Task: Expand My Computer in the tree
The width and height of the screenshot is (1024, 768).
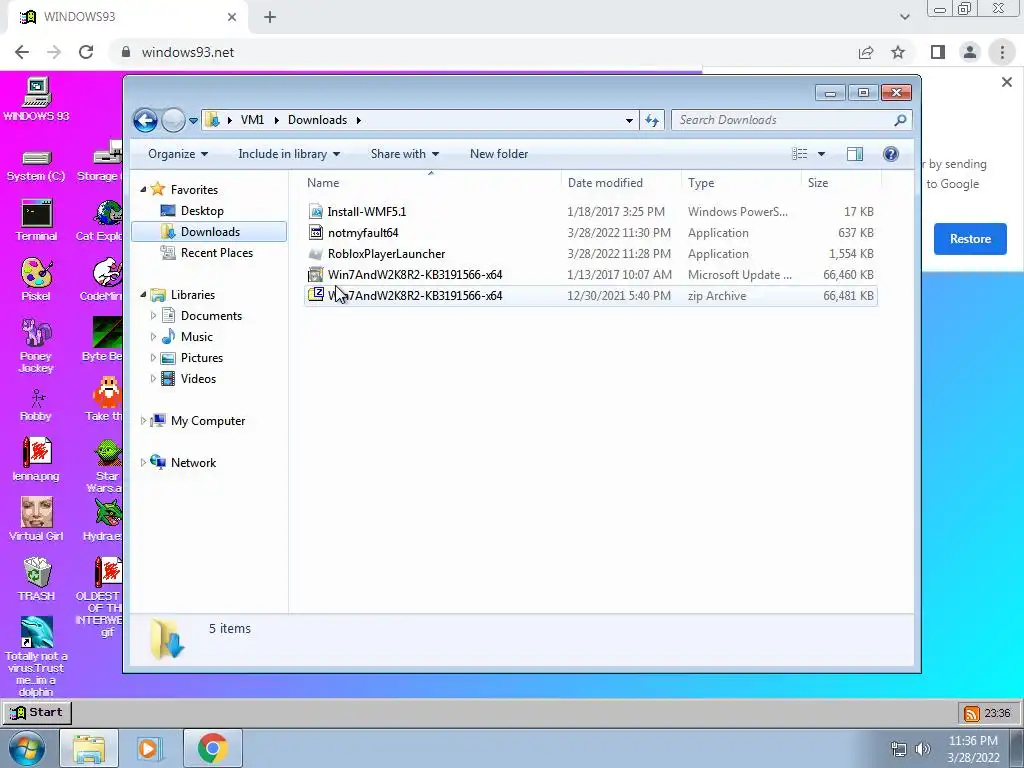Action: click(x=143, y=421)
